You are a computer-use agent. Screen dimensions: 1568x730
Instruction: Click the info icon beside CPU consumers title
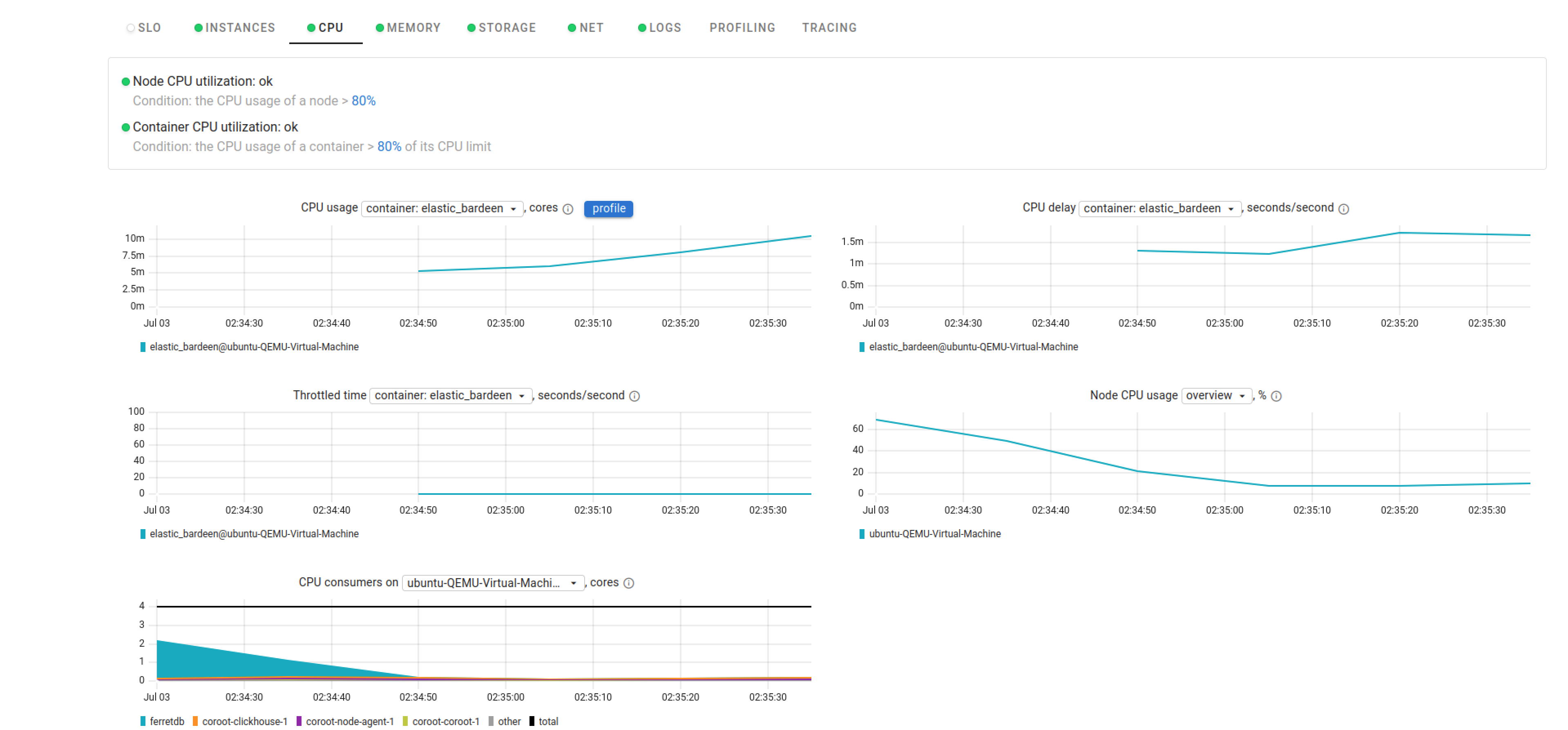pyautogui.click(x=628, y=583)
